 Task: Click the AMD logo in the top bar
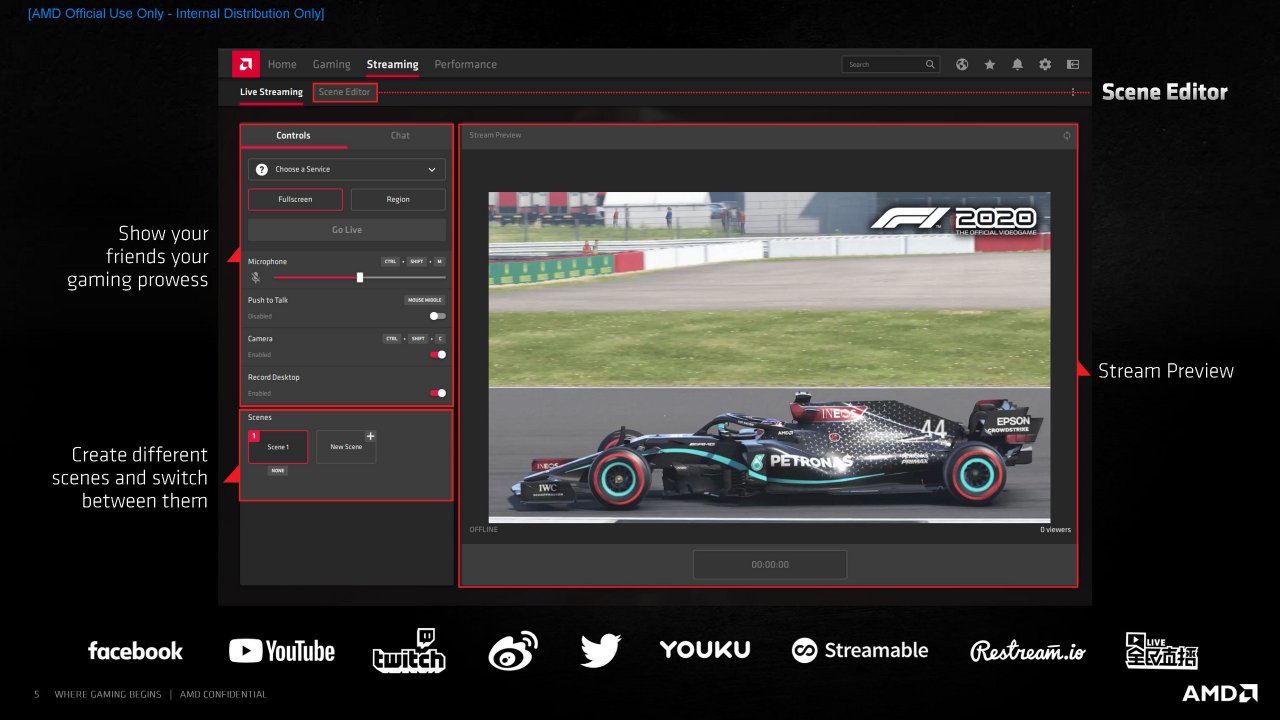pyautogui.click(x=245, y=64)
